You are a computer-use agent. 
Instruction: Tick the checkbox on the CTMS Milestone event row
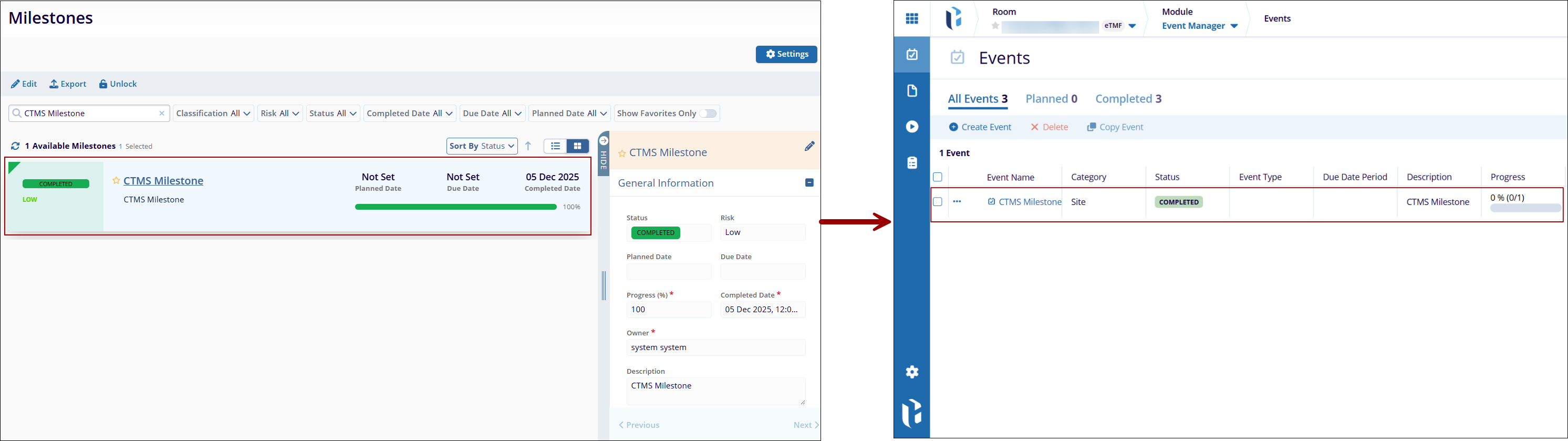pos(938,202)
